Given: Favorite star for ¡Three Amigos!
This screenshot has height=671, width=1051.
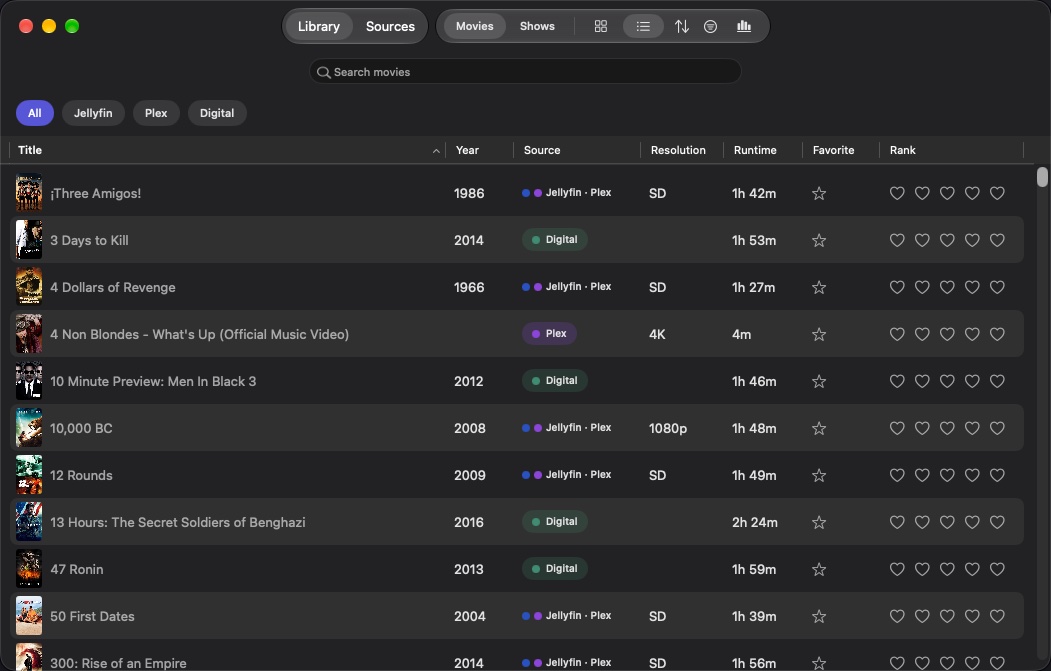Looking at the screenshot, I should click(819, 193).
